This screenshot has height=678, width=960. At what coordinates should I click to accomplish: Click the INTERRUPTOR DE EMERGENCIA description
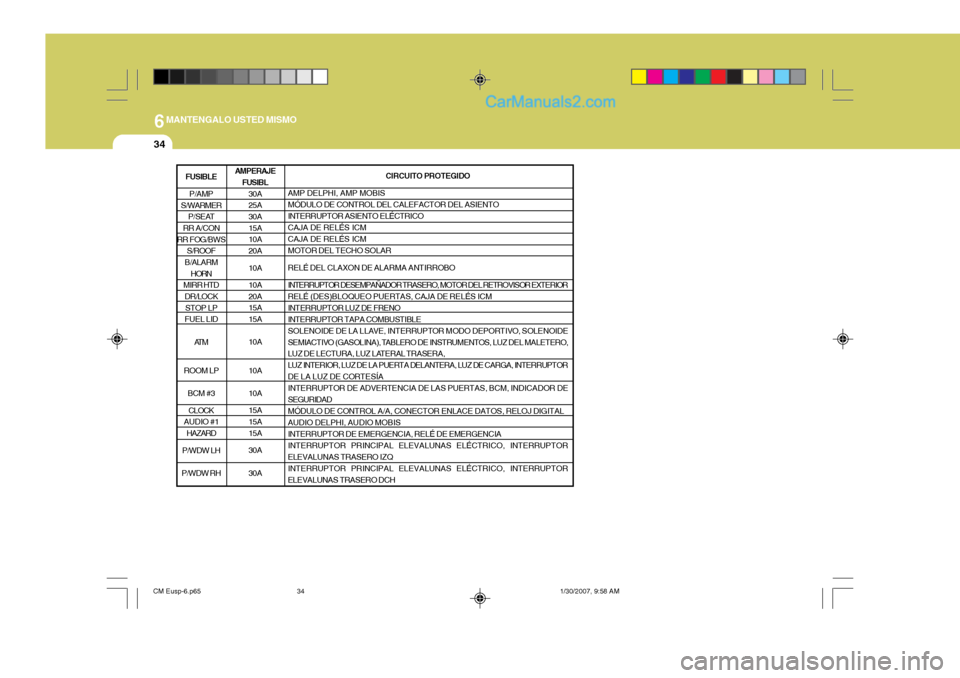(x=394, y=434)
